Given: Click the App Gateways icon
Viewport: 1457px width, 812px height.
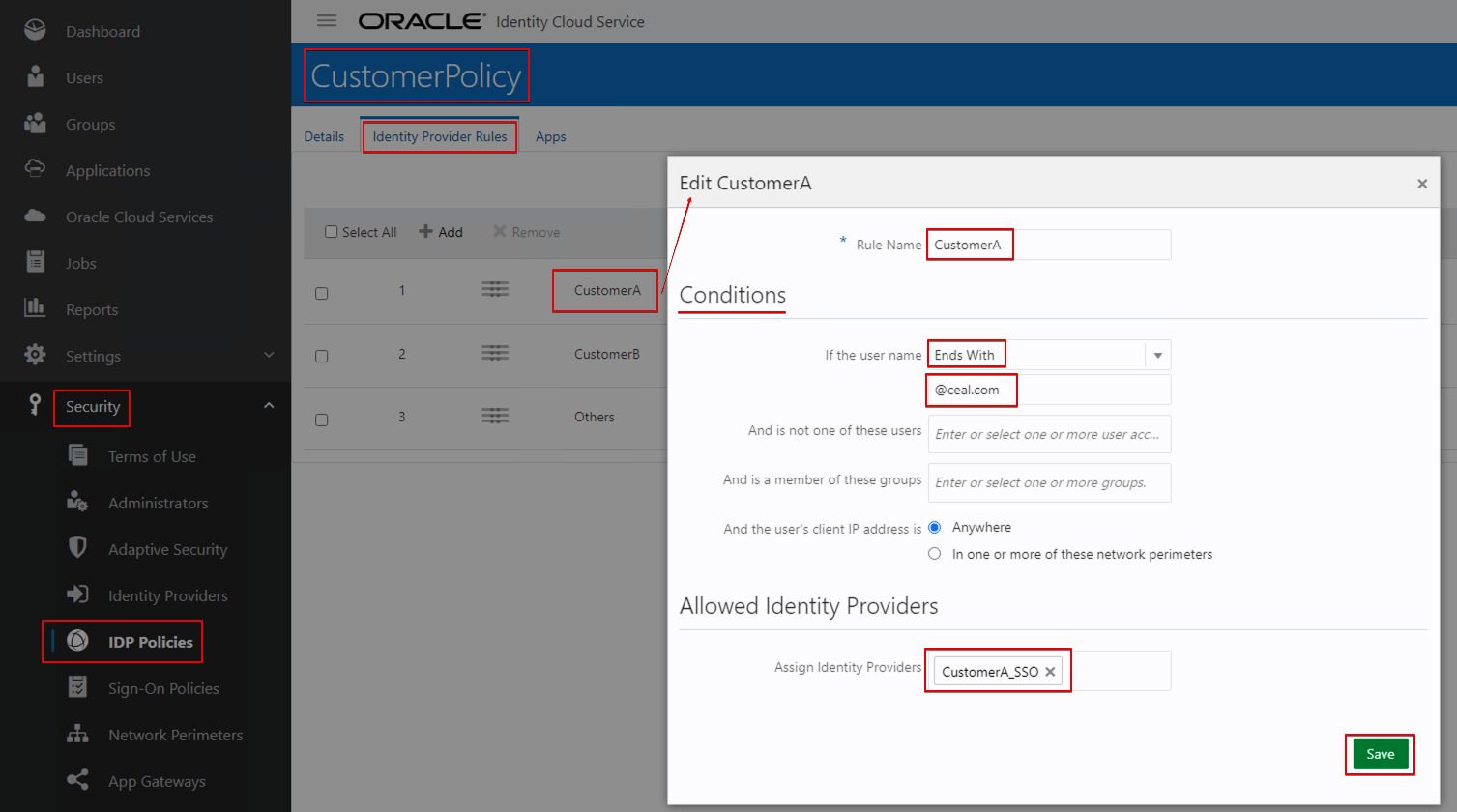Looking at the screenshot, I should coord(77,780).
